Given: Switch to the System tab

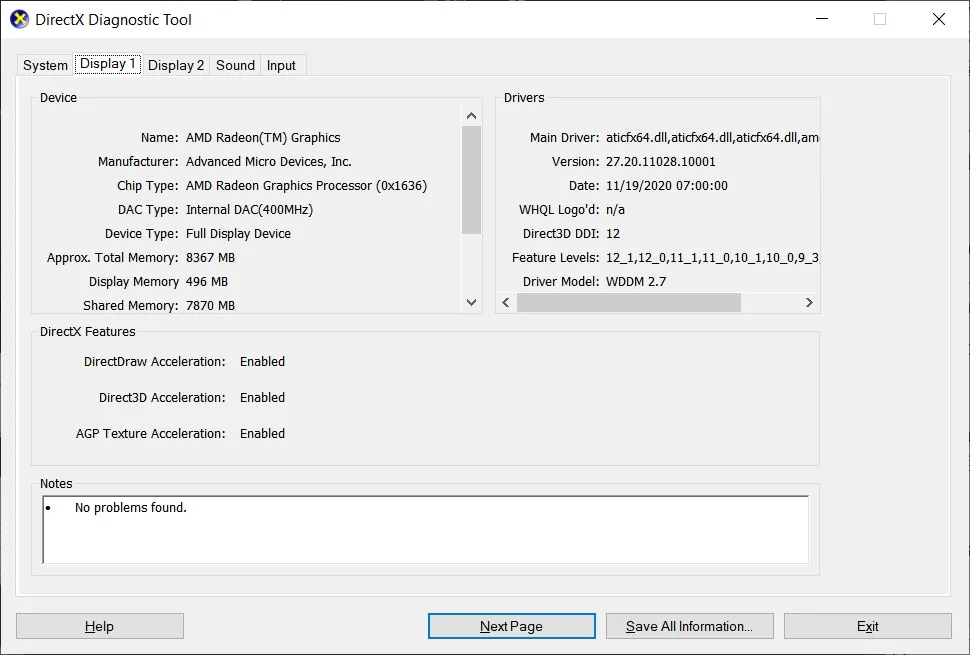Looking at the screenshot, I should pyautogui.click(x=44, y=64).
